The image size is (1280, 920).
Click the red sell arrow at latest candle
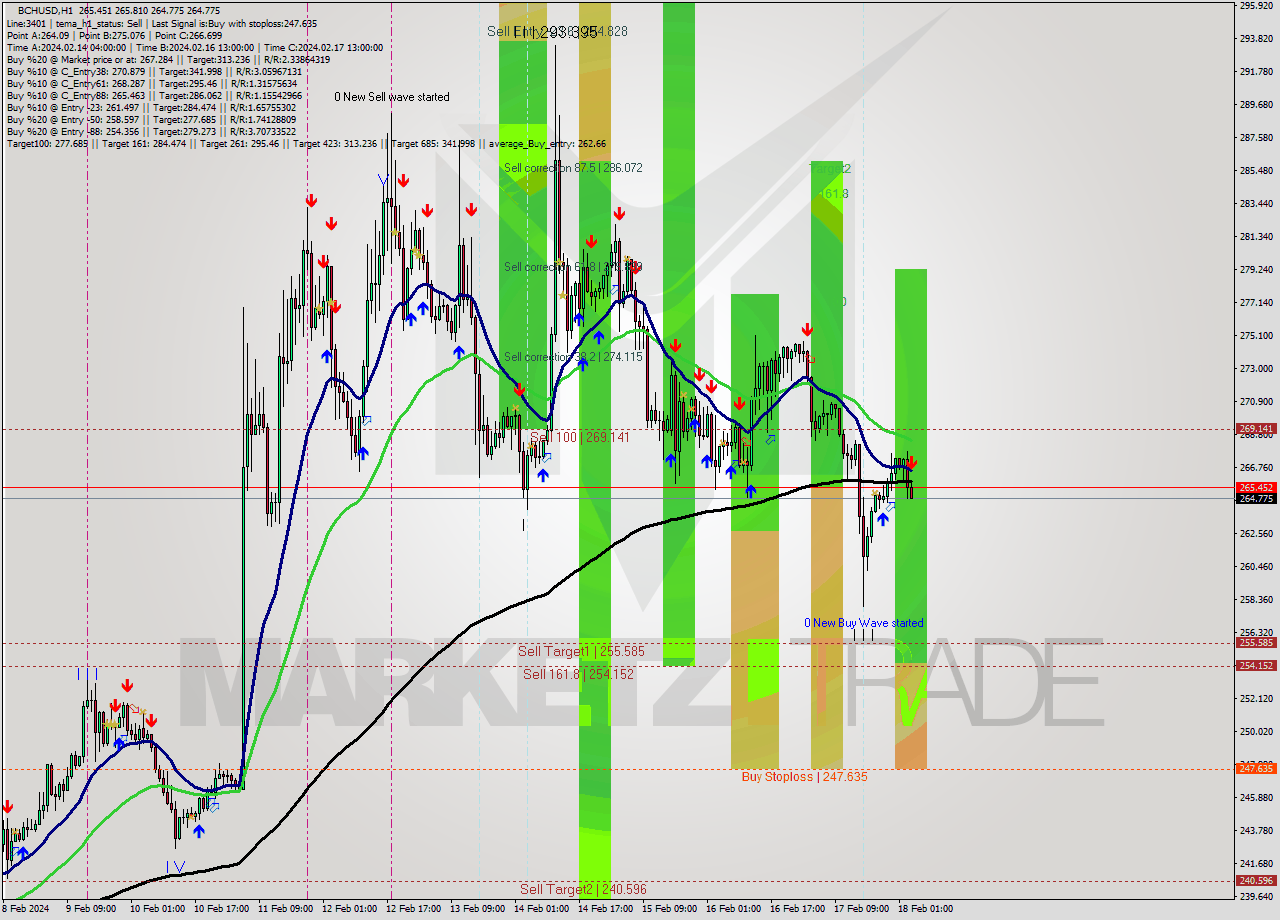[912, 463]
